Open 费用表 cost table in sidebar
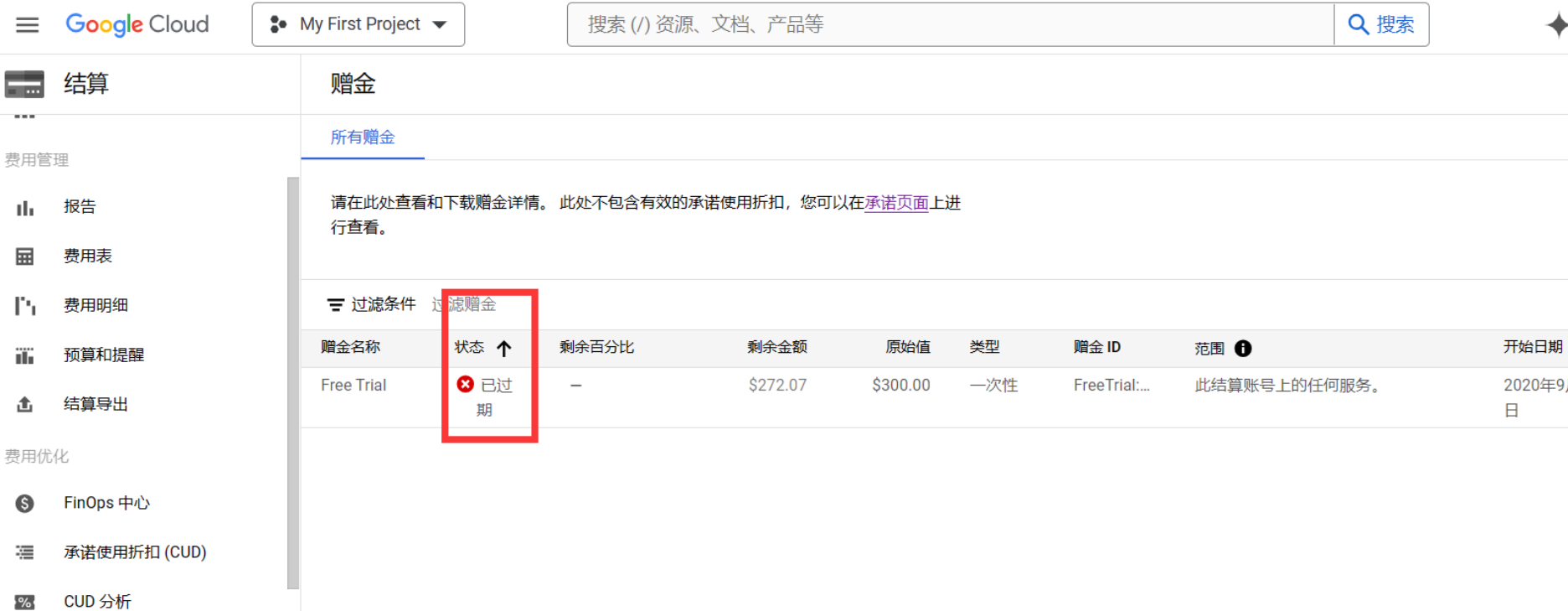This screenshot has width=1568, height=611. (x=88, y=256)
